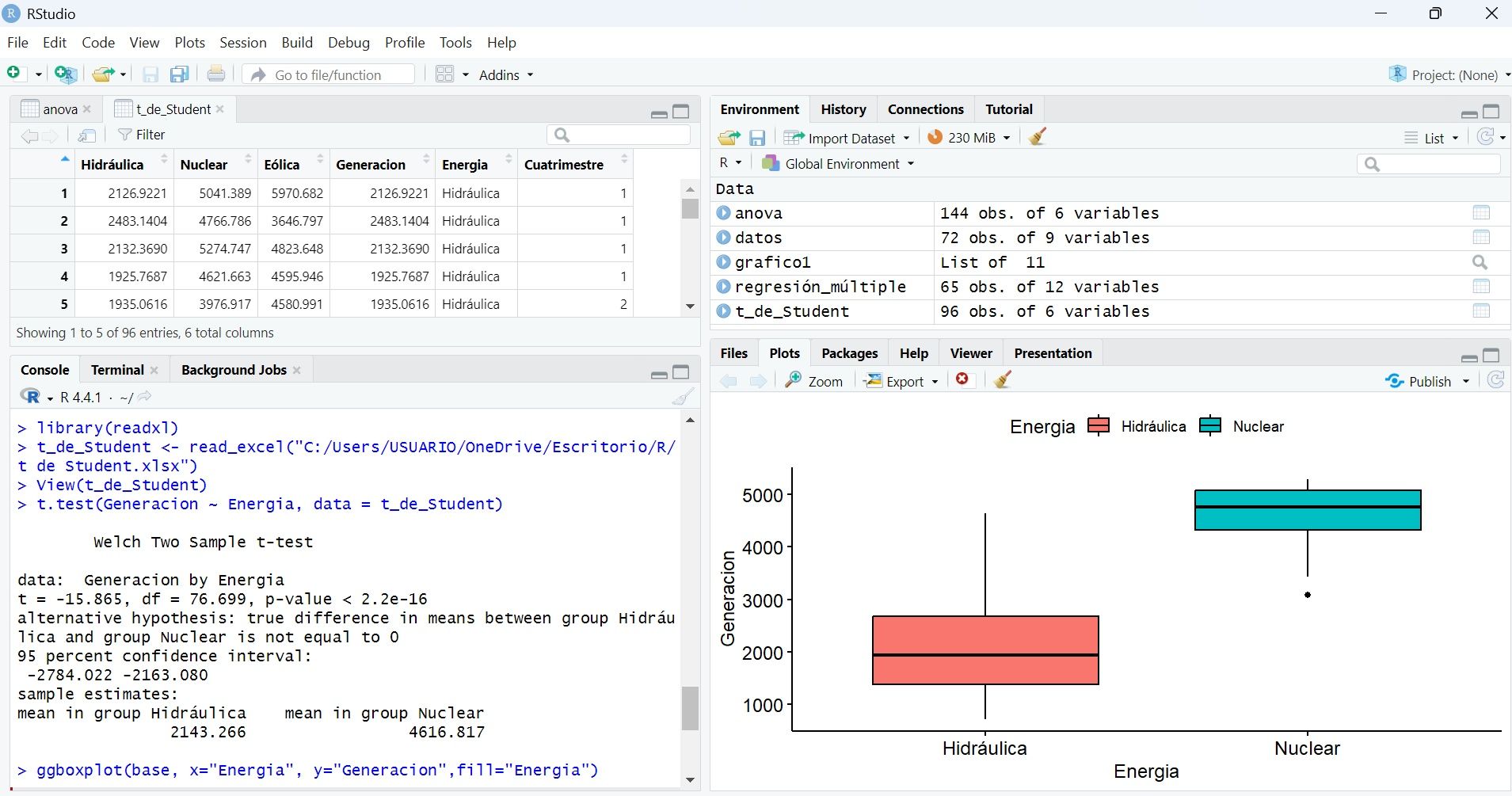Screen dimensions: 1512x796
Task: Show data viewer in new window icon
Action: (87, 135)
